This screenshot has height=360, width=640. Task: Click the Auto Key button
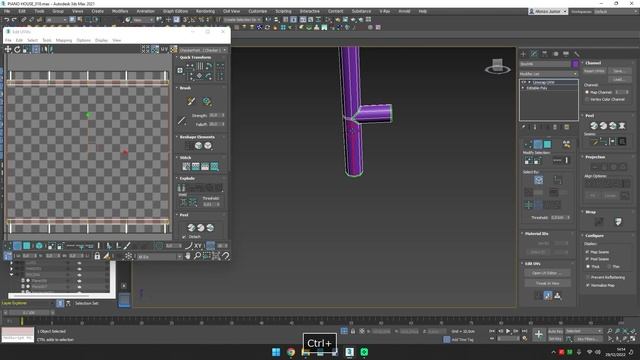point(555,331)
